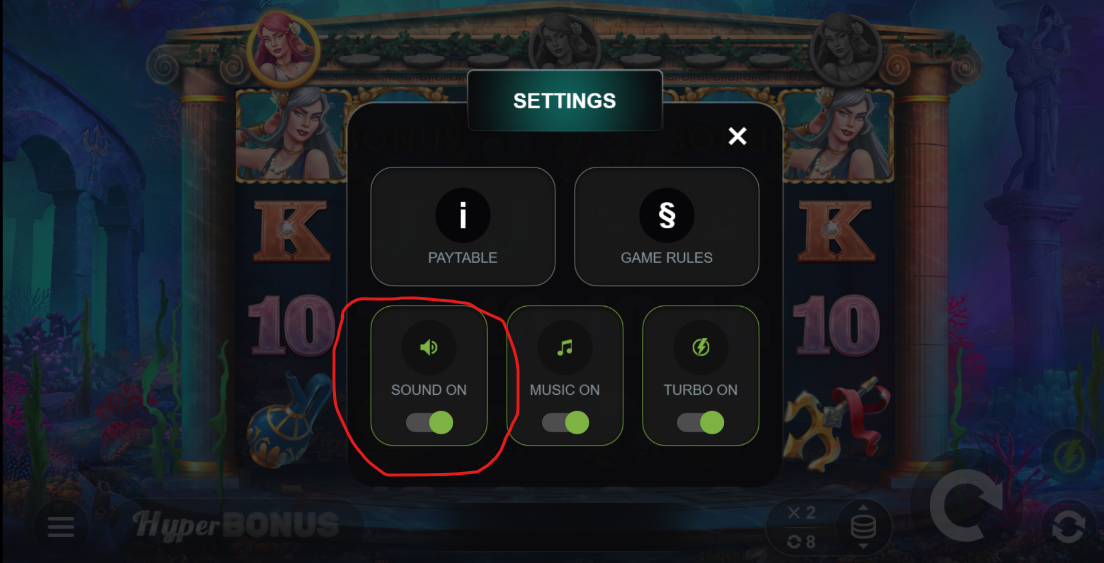The image size is (1104, 563).
Task: Click the green speaker sound icon
Action: pos(429,347)
